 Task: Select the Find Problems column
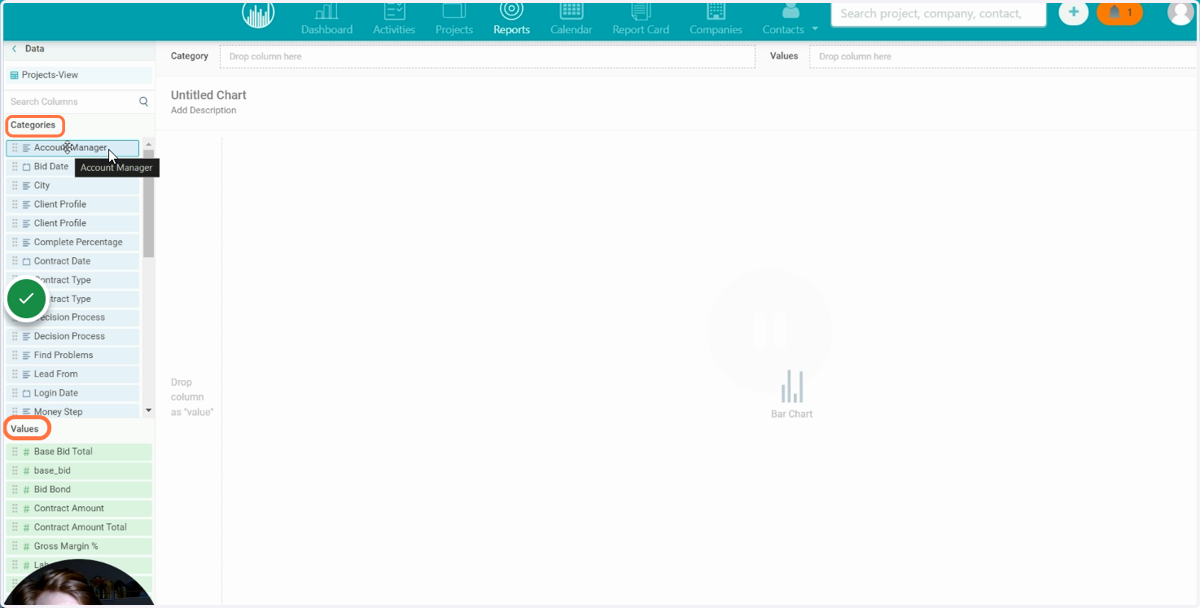coord(72,355)
